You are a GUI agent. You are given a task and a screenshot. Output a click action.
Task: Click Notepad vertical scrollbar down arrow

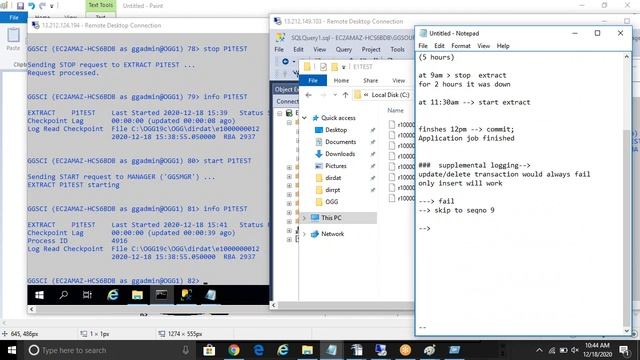(627, 331)
